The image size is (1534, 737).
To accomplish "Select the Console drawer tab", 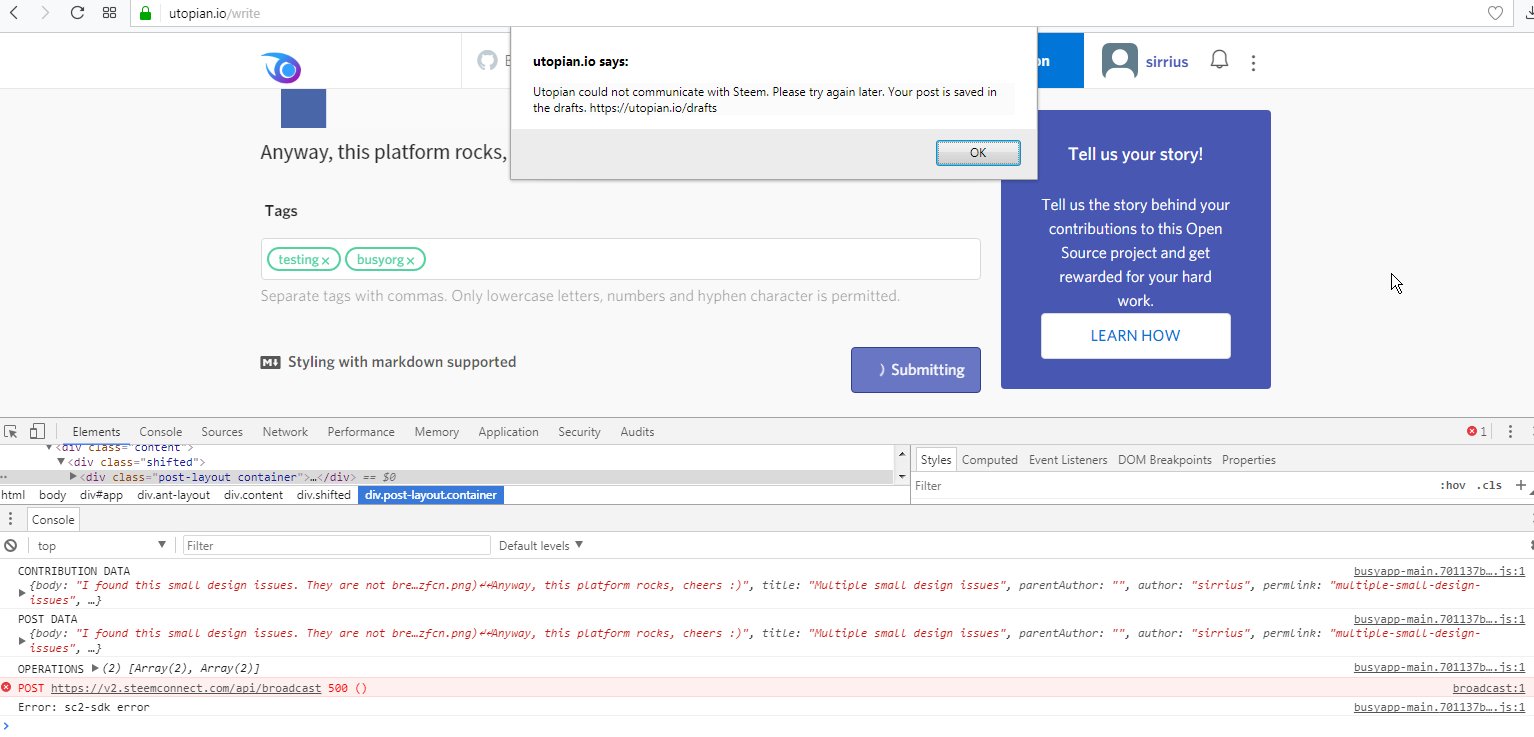I will click(53, 519).
